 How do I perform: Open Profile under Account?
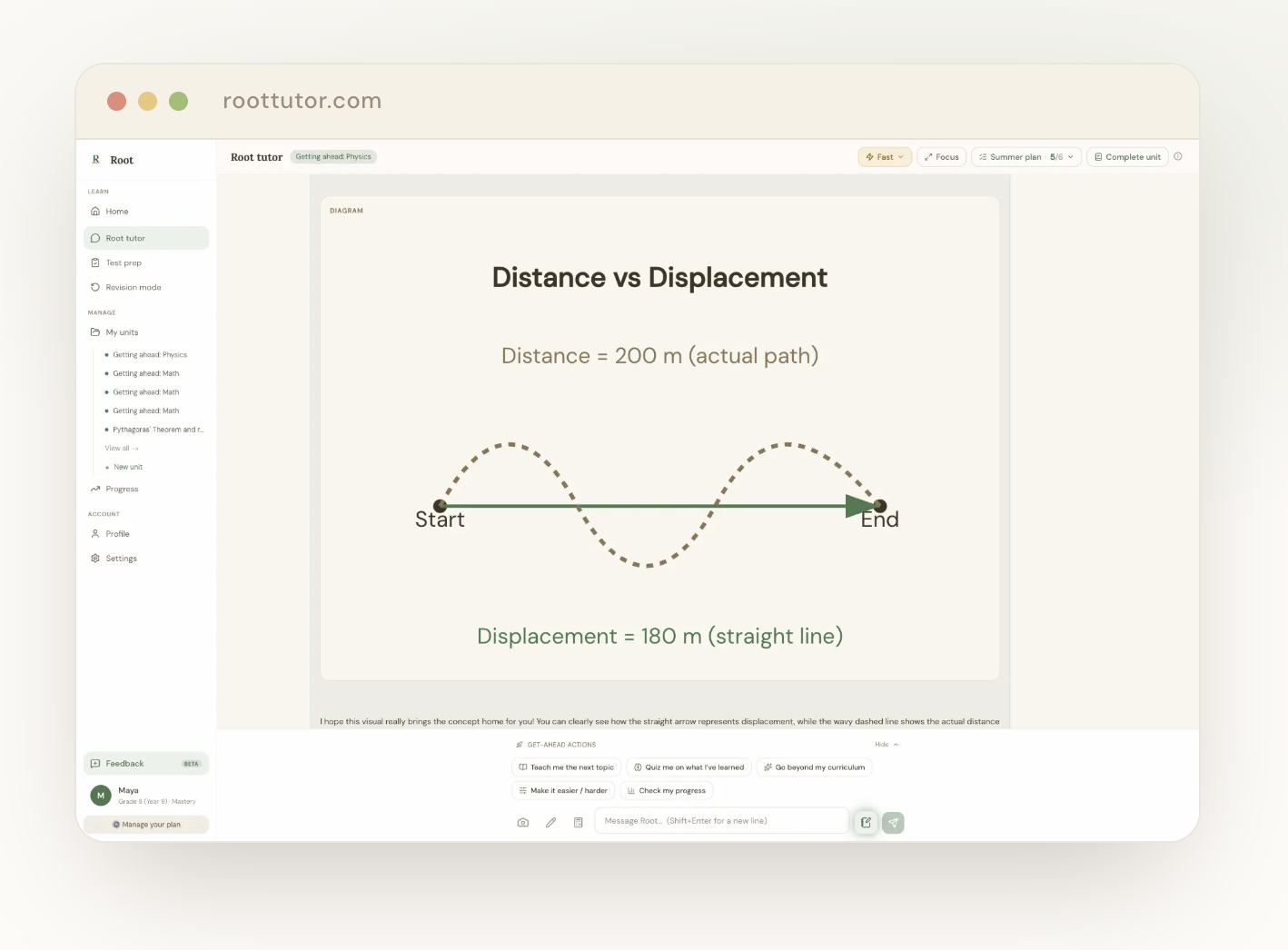[x=146, y=534]
